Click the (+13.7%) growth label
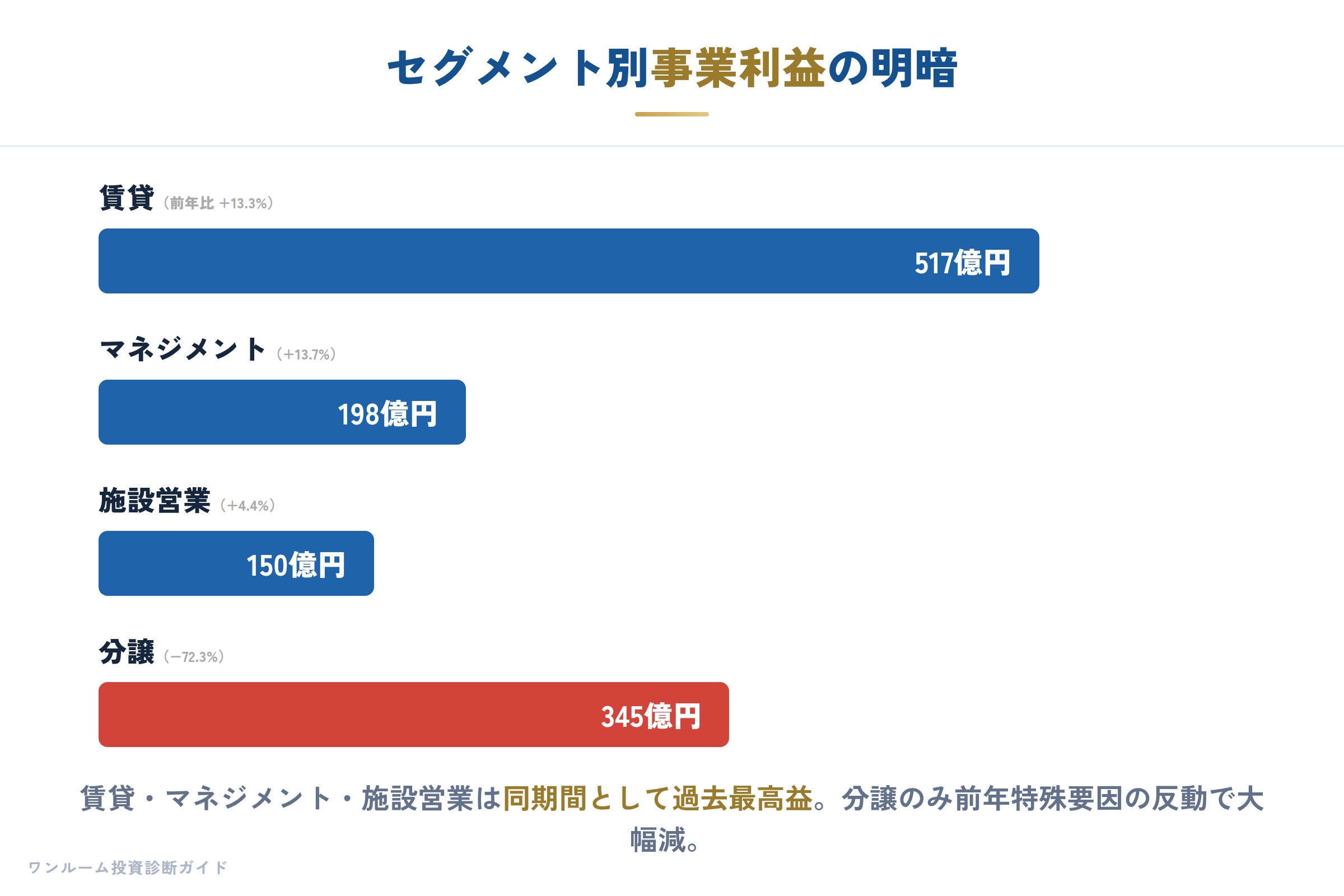The image size is (1344, 896). click(x=306, y=354)
